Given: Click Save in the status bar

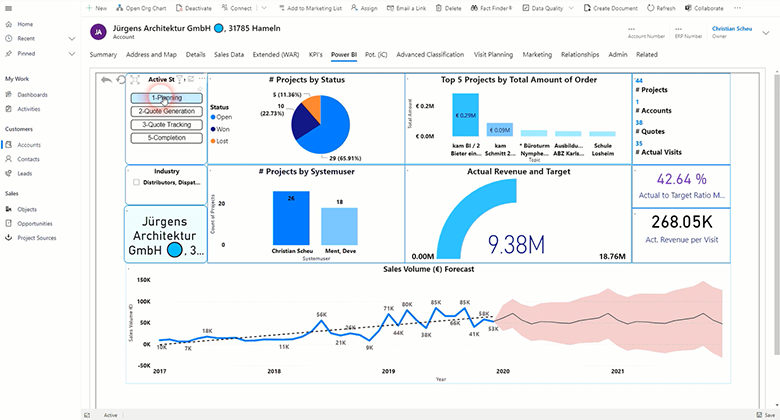Looking at the screenshot, I should pyautogui.click(x=766, y=415).
